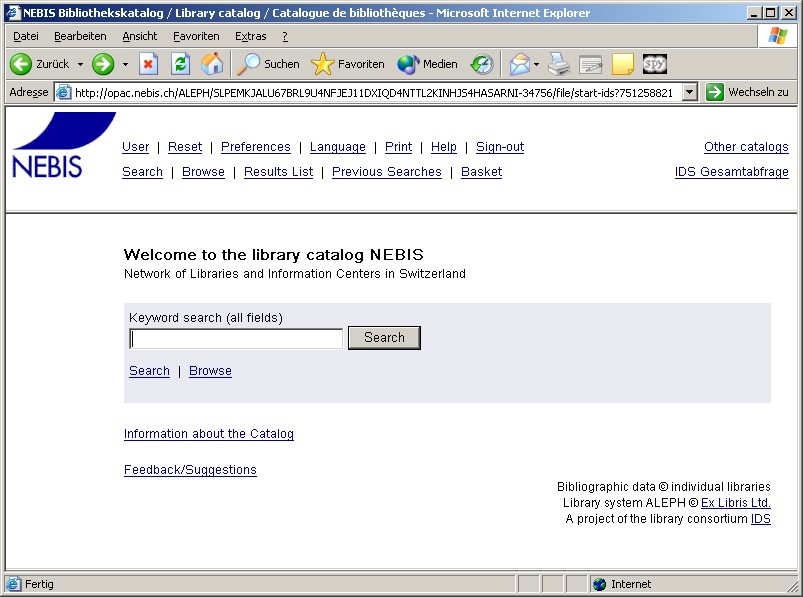Image resolution: width=803 pixels, height=597 pixels.
Task: Go to the home page icon
Action: point(212,64)
